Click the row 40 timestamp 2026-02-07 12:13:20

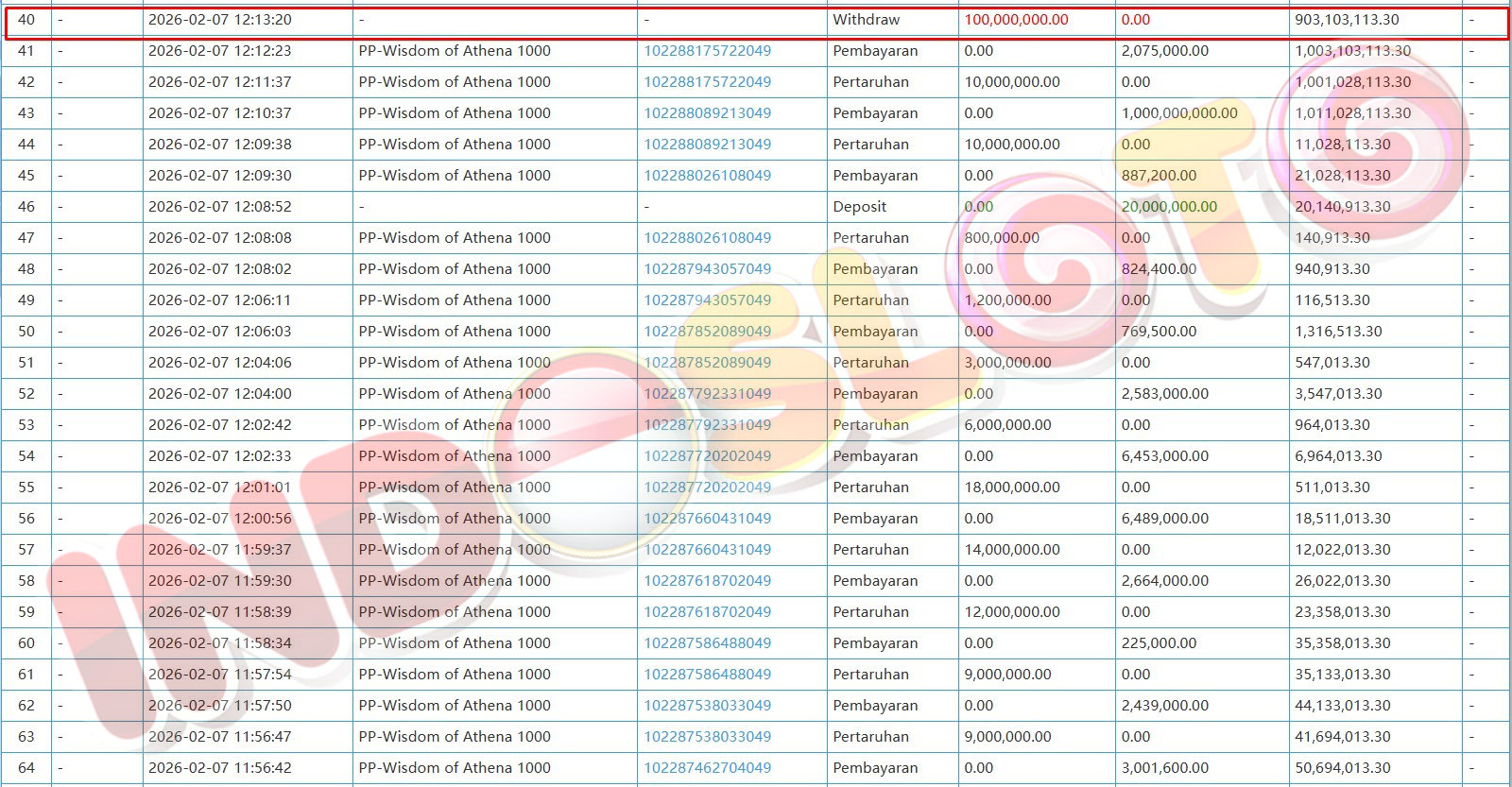click(219, 20)
